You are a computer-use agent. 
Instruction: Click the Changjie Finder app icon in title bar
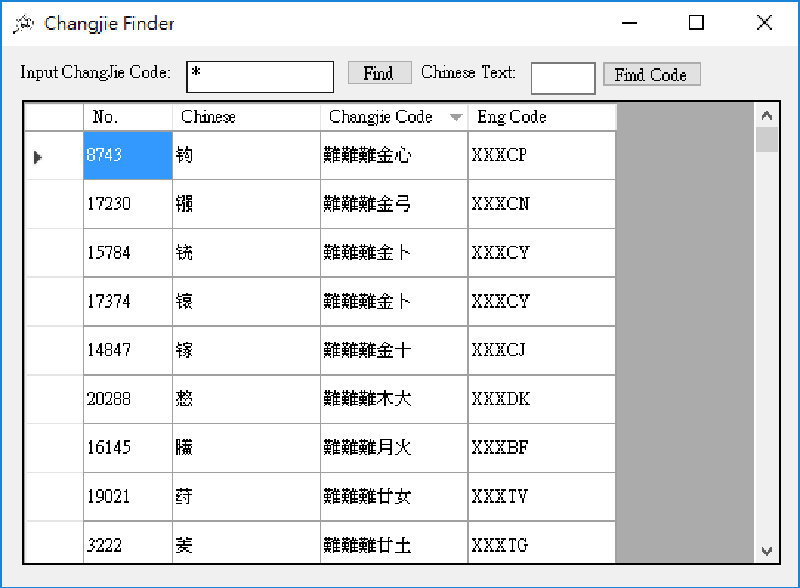pos(23,24)
